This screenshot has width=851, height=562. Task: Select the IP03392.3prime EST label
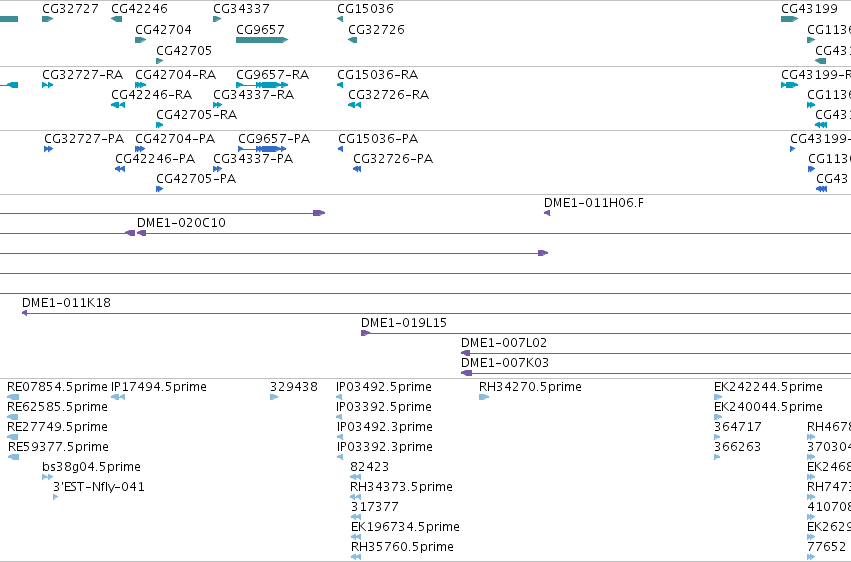pos(384,447)
